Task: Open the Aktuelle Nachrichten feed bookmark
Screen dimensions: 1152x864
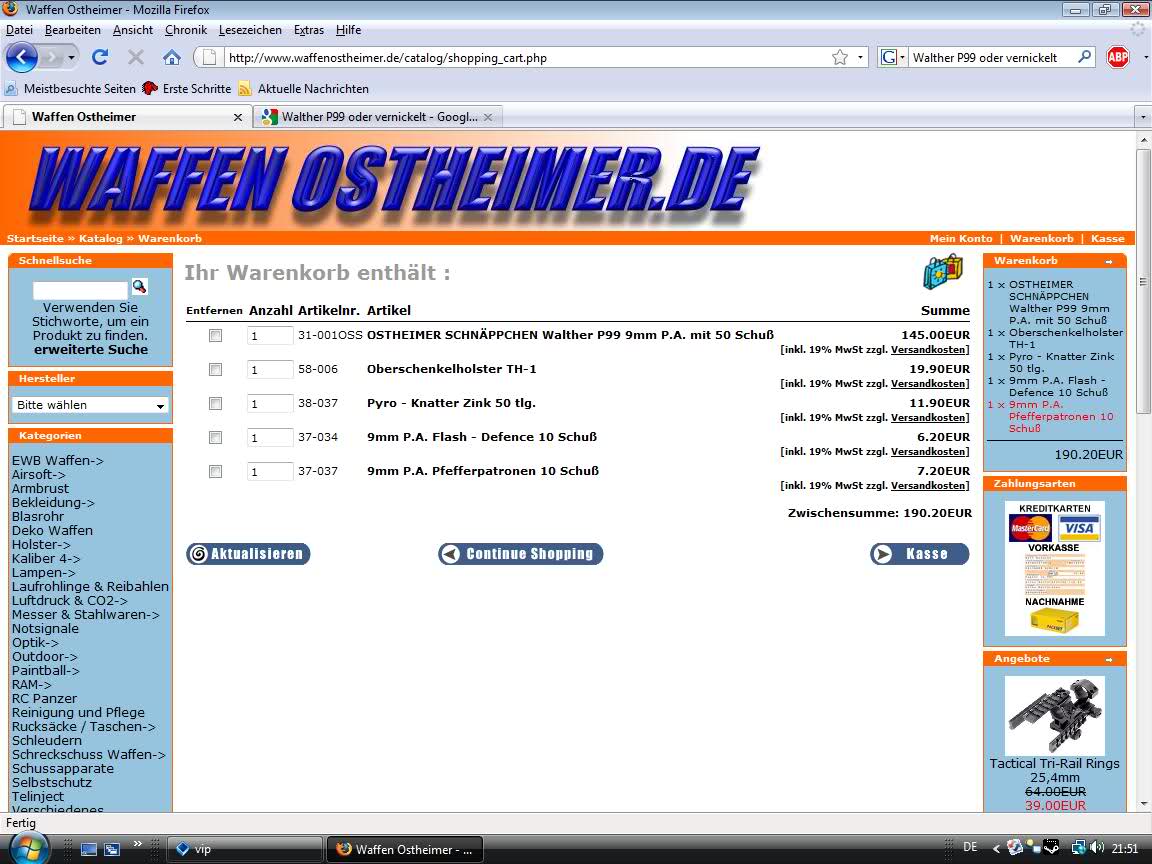Action: pos(303,89)
